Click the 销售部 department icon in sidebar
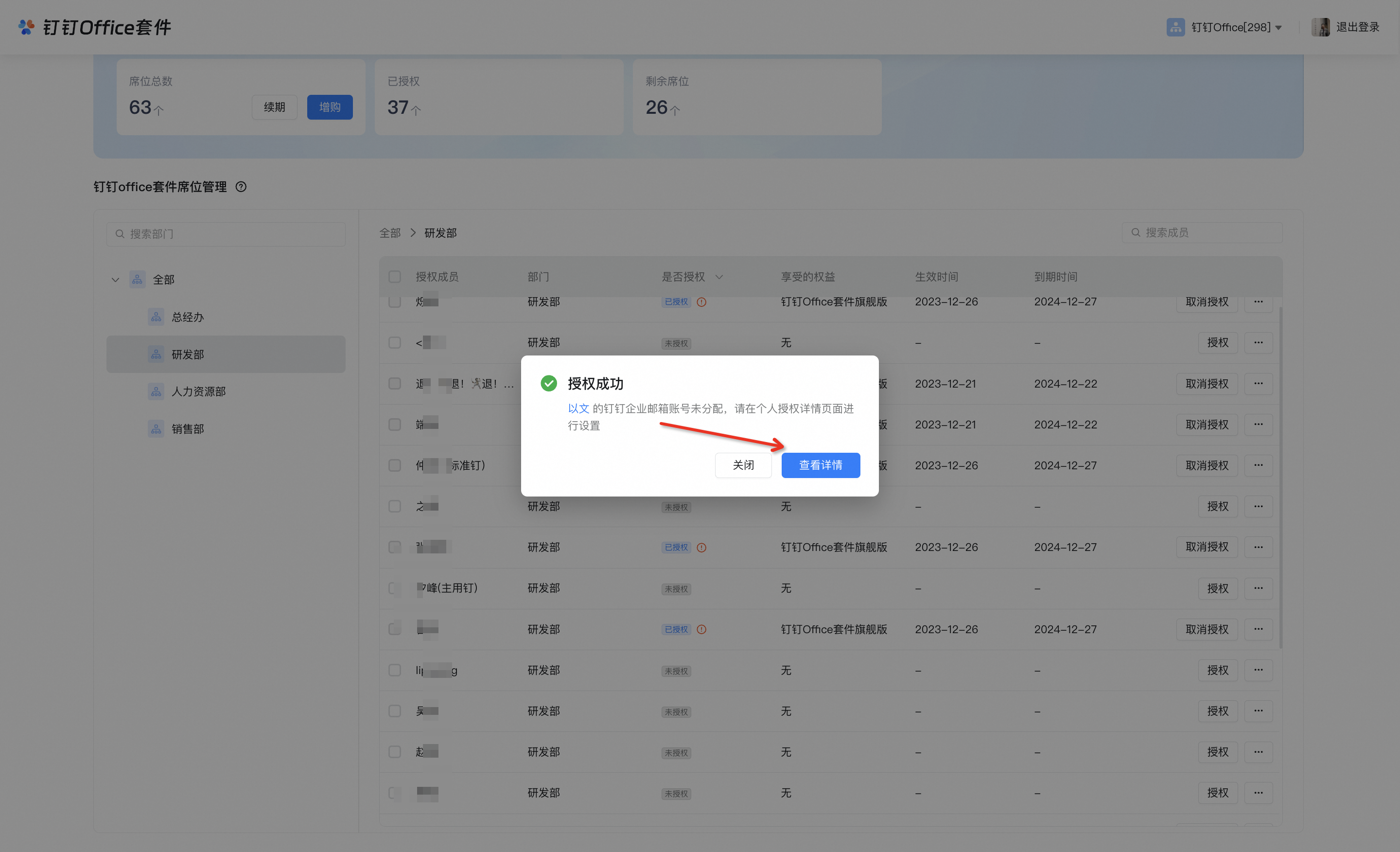This screenshot has height=852, width=1400. (156, 428)
